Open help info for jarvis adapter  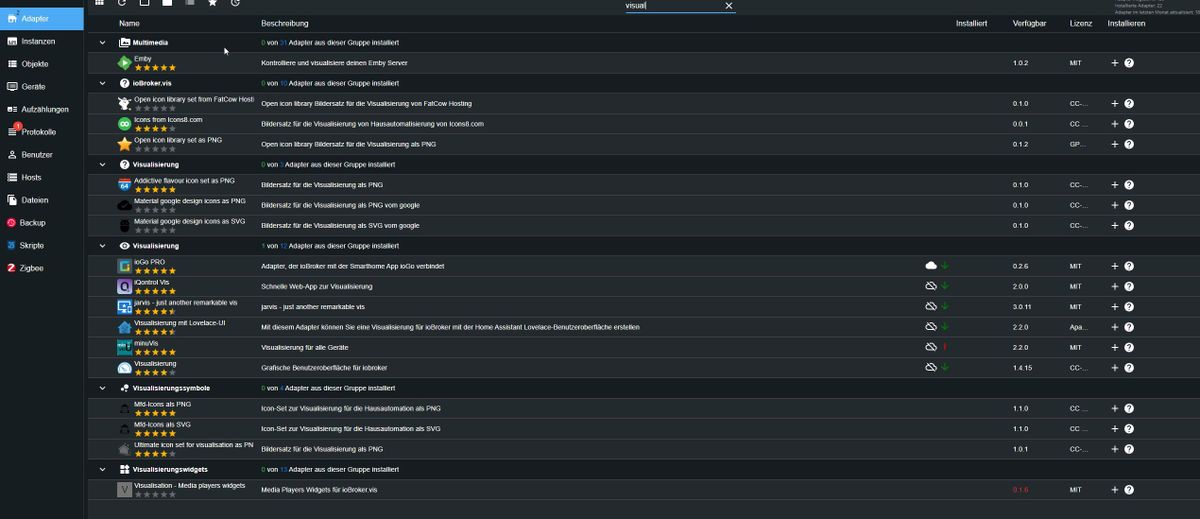point(1129,306)
